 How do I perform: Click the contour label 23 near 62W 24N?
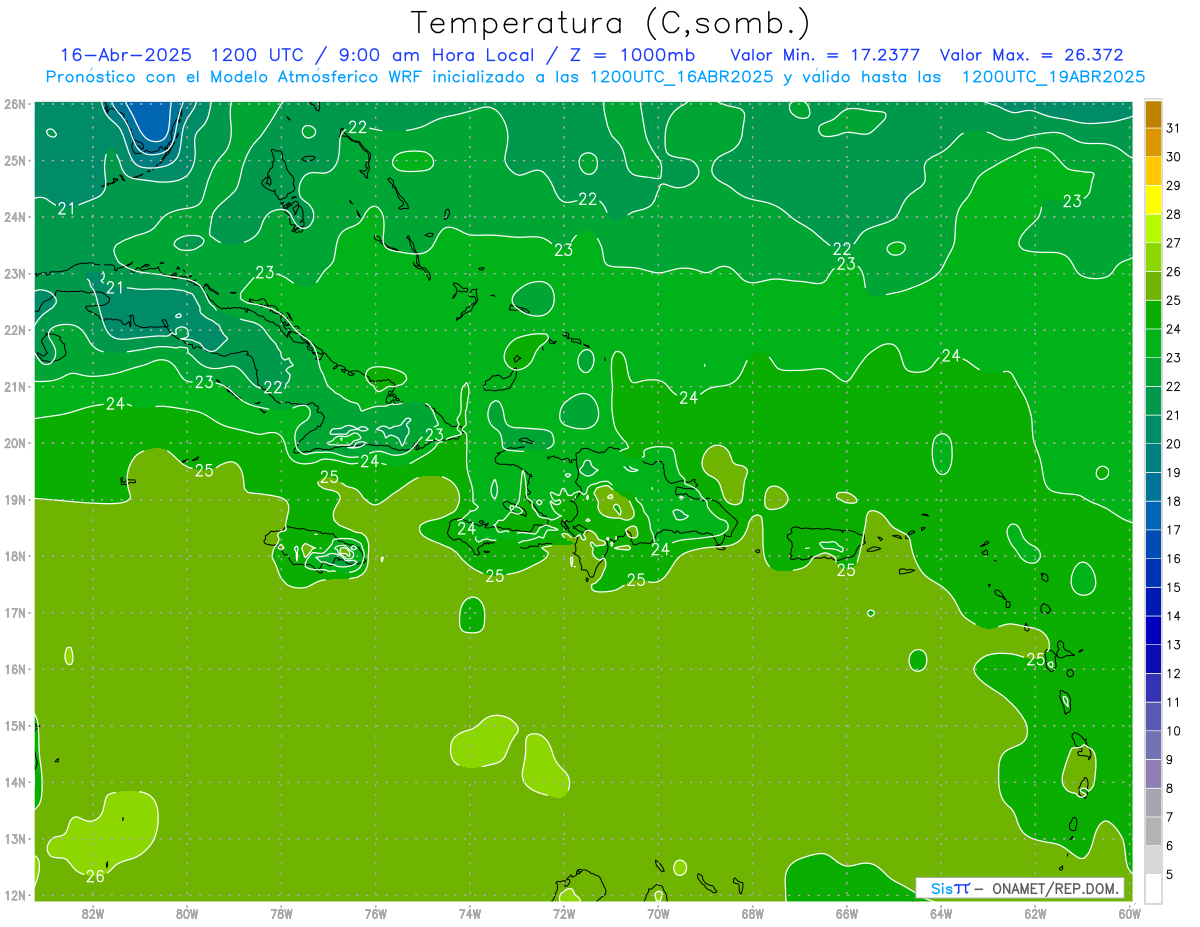point(1072,201)
